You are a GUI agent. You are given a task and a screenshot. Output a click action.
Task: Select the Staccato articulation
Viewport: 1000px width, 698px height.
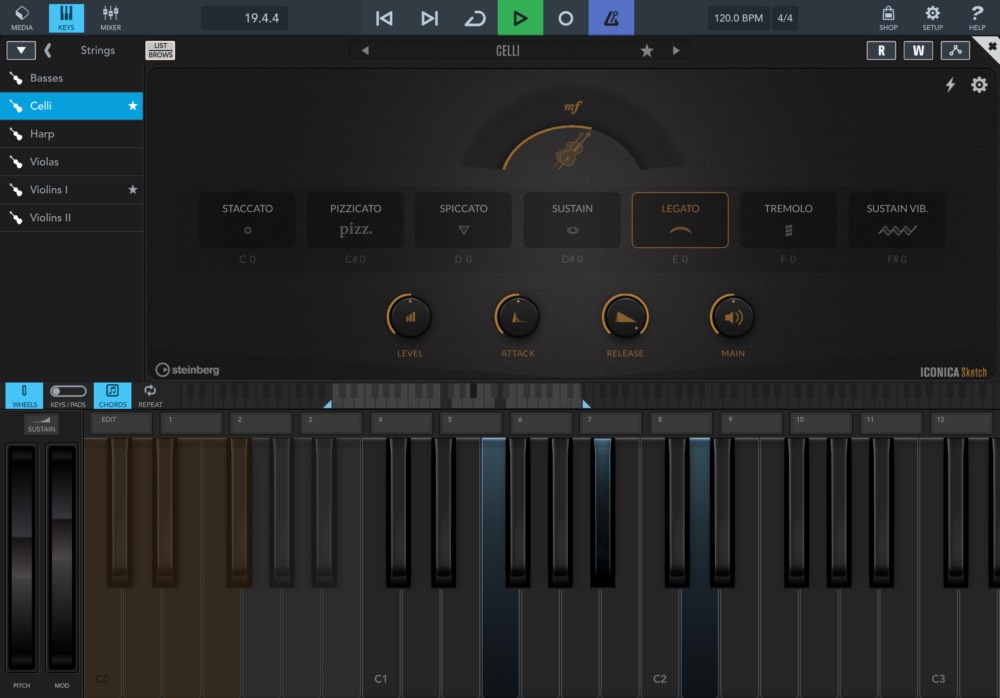pyautogui.click(x=247, y=220)
